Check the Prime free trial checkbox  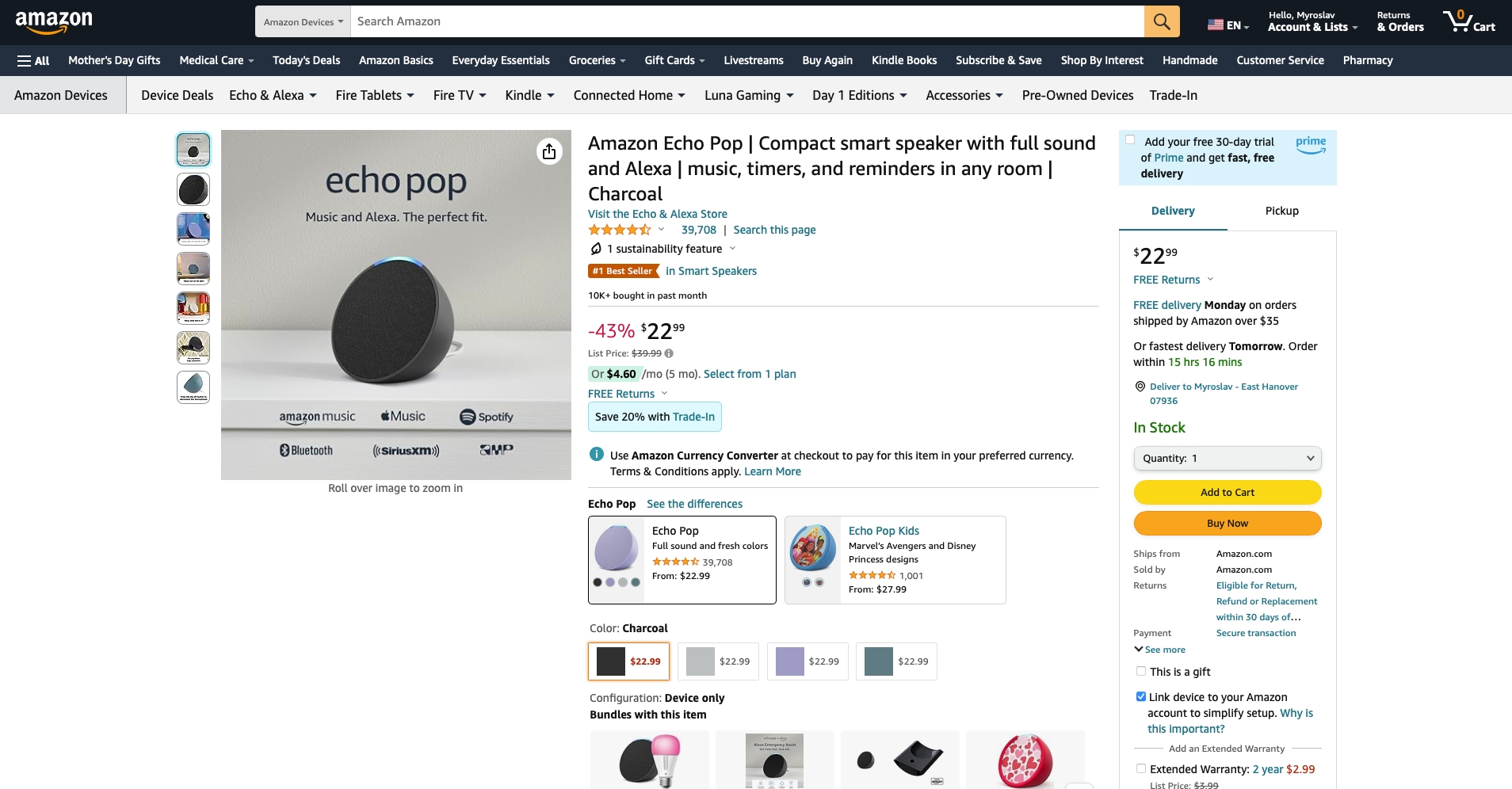click(1130, 140)
